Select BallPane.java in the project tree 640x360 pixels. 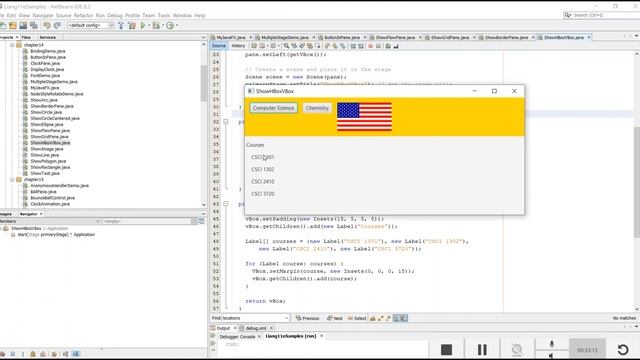43,192
